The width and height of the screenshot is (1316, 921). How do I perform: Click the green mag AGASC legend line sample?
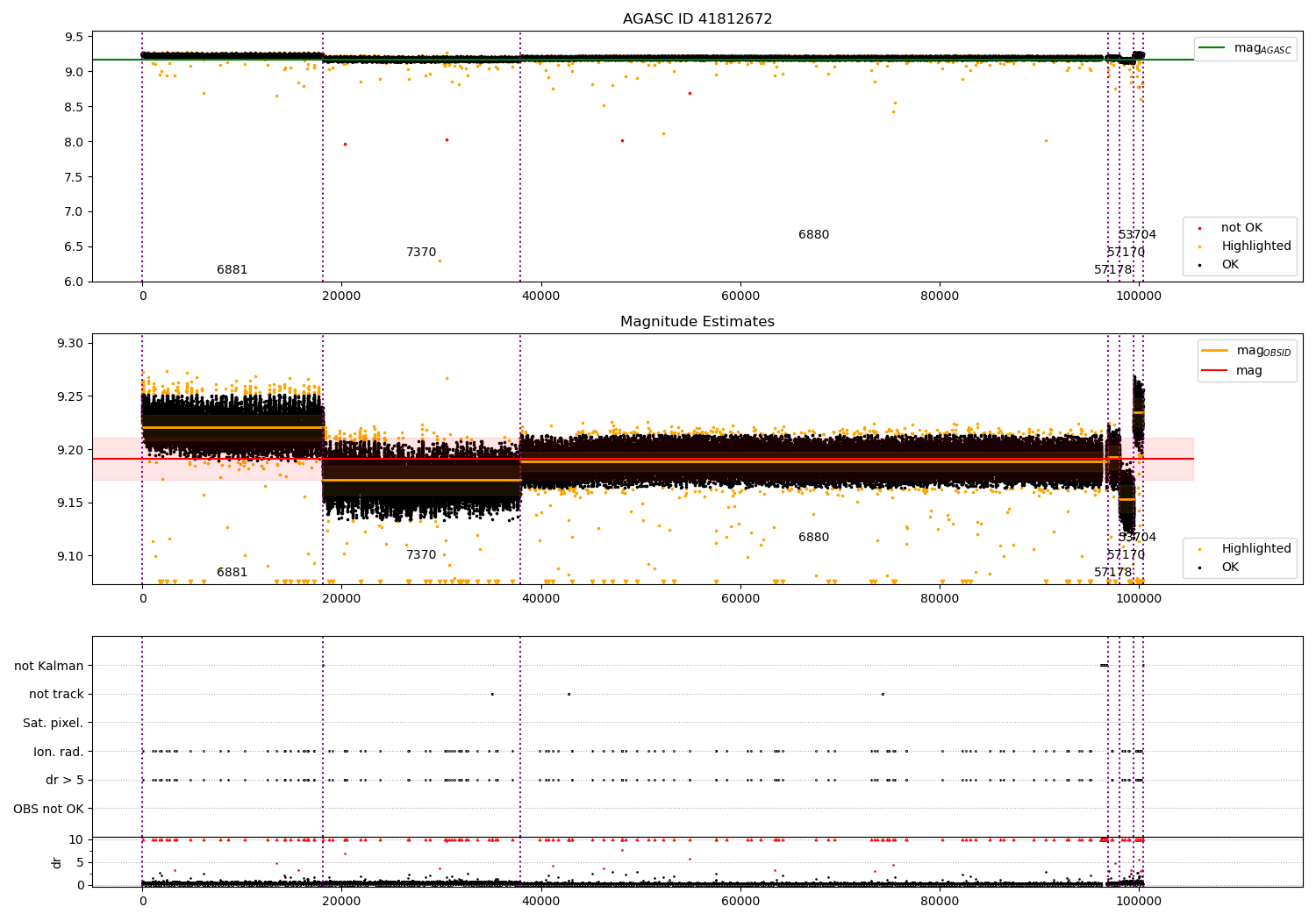[1212, 48]
